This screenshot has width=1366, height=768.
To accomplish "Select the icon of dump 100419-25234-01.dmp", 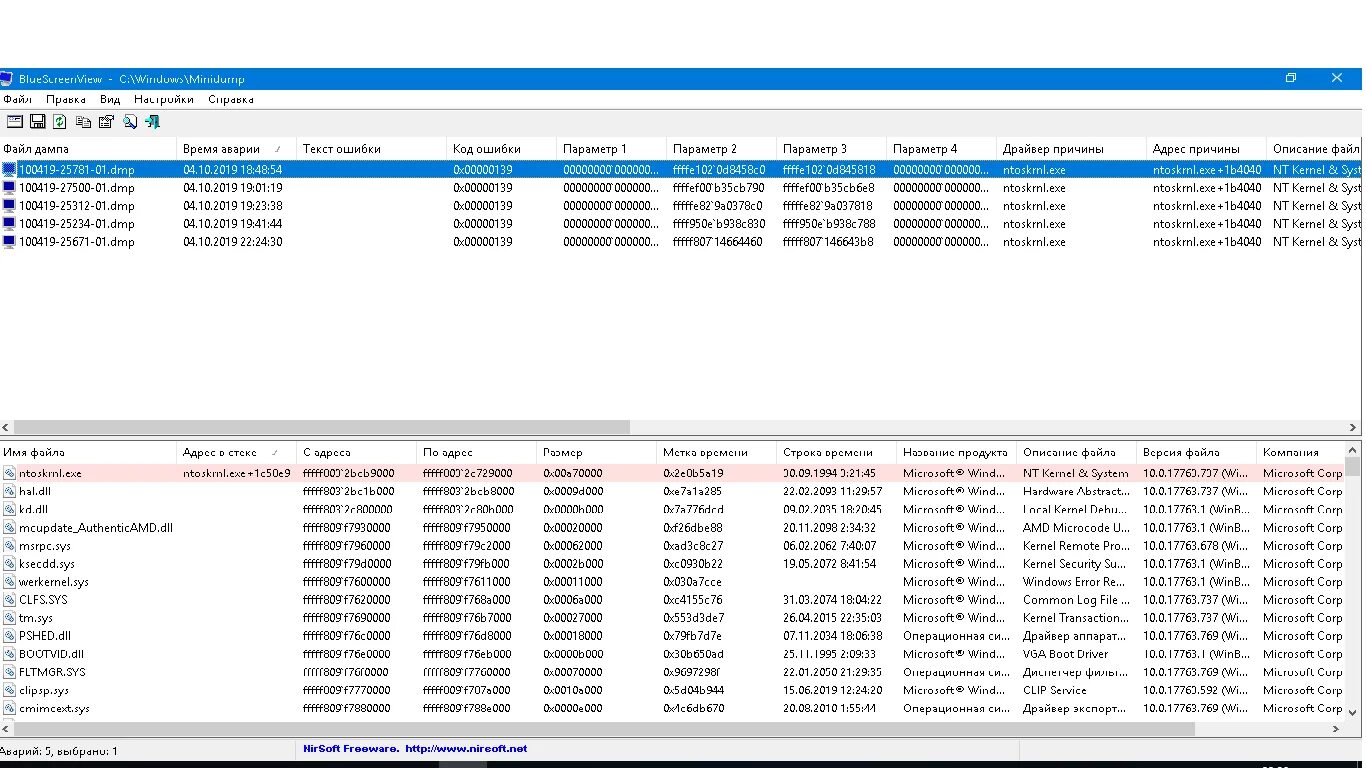I will (x=10, y=224).
